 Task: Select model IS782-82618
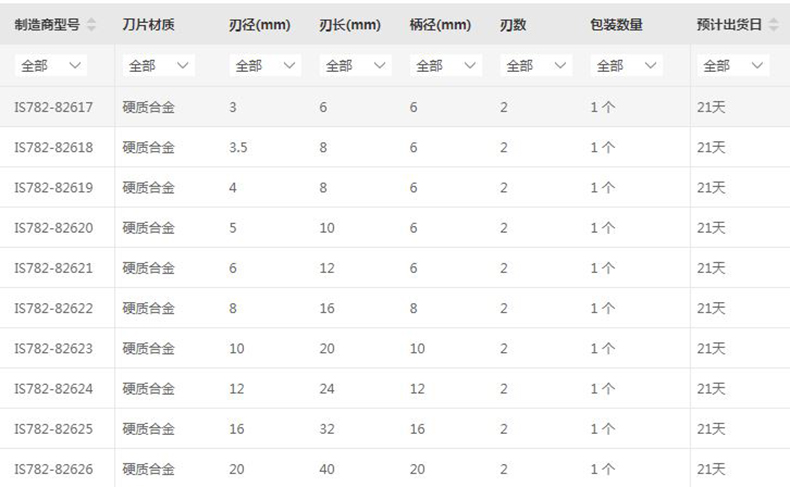pyautogui.click(x=53, y=148)
